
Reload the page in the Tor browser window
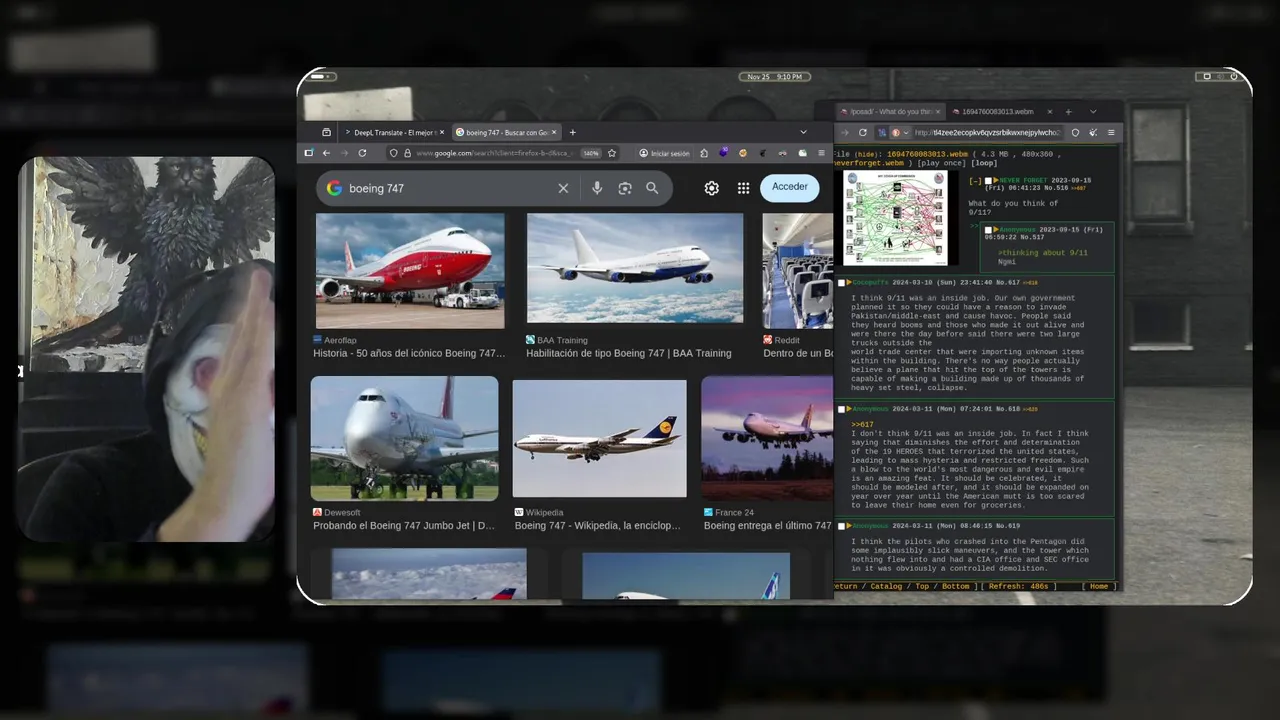coord(863,133)
